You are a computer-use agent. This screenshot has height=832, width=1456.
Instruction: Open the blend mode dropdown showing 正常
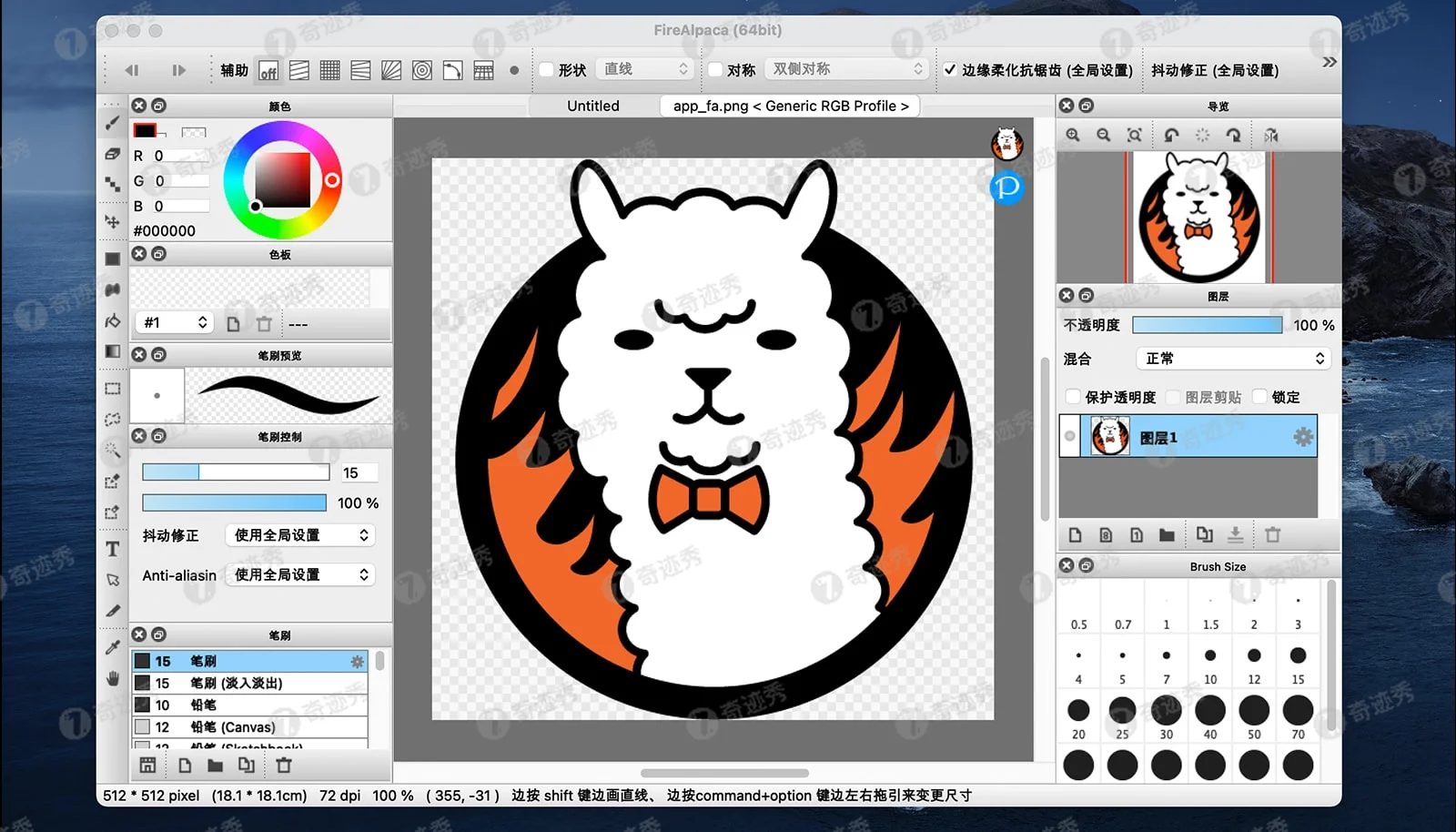coord(1233,358)
